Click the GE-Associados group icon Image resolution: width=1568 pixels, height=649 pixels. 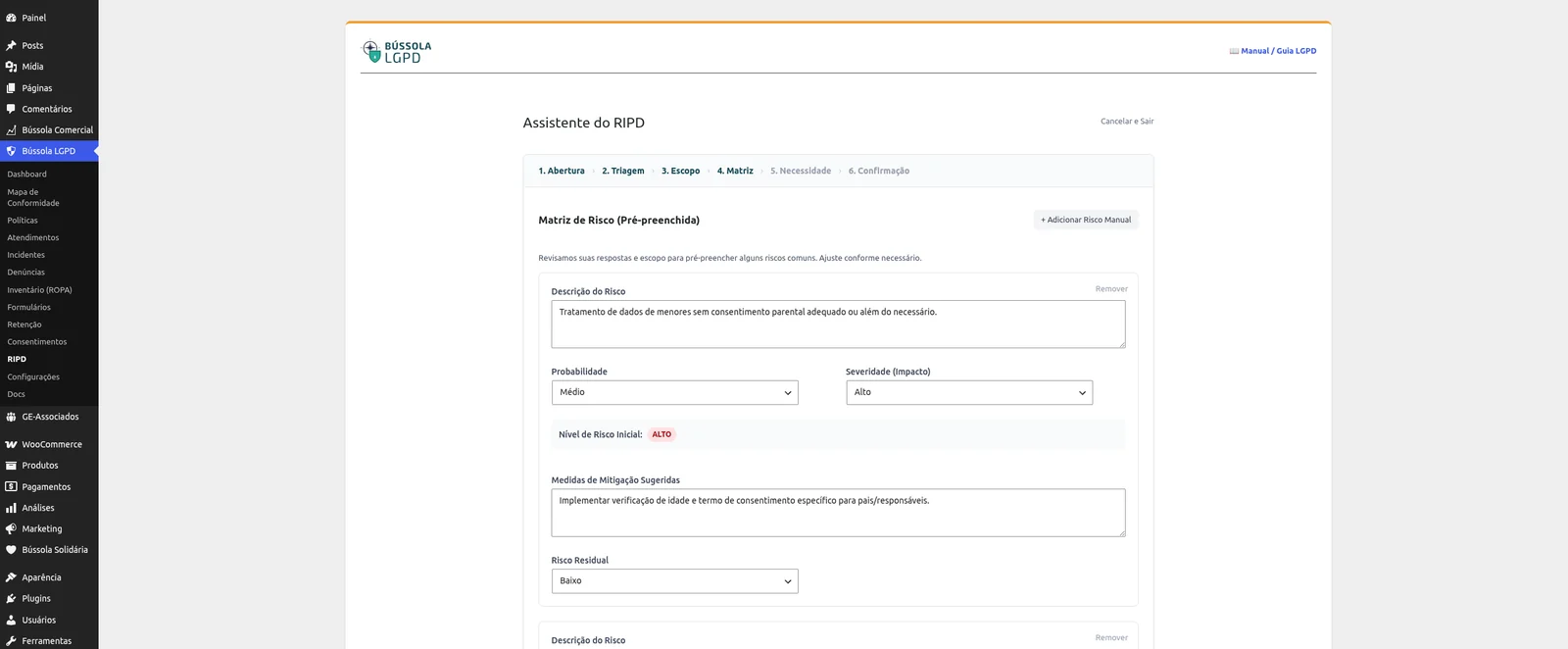(11, 417)
